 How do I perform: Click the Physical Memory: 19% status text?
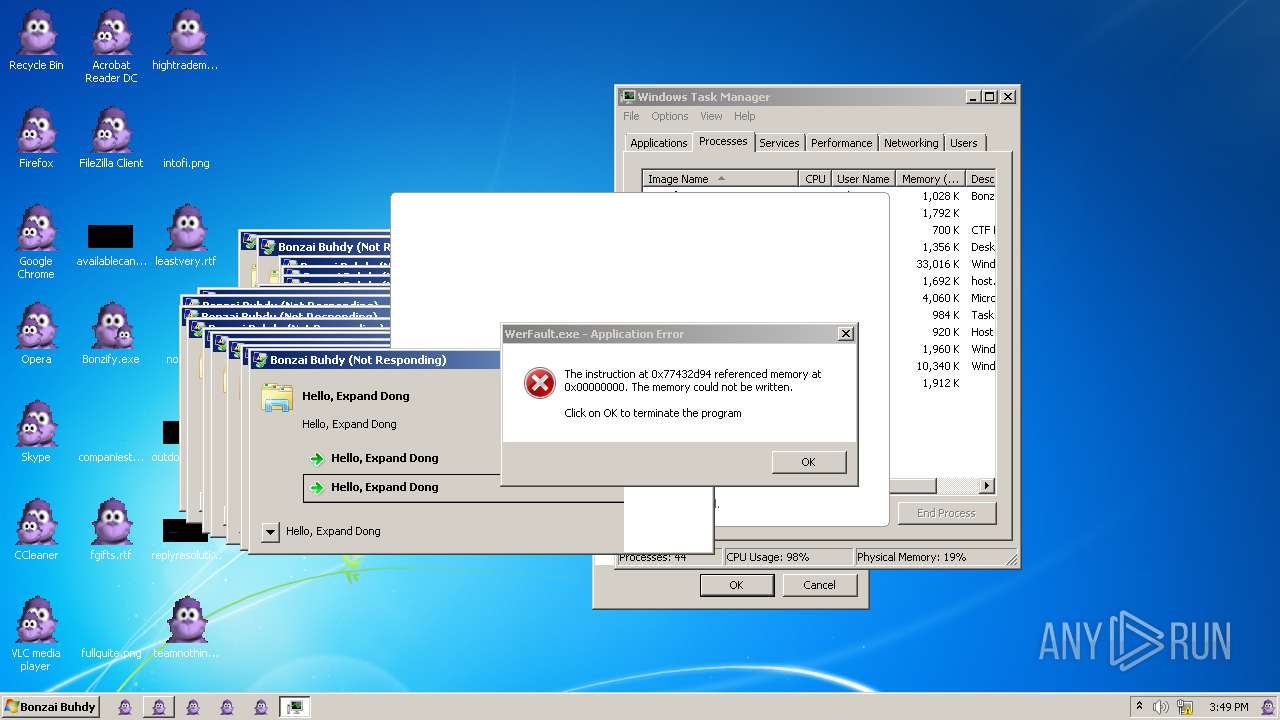pyautogui.click(x=911, y=557)
